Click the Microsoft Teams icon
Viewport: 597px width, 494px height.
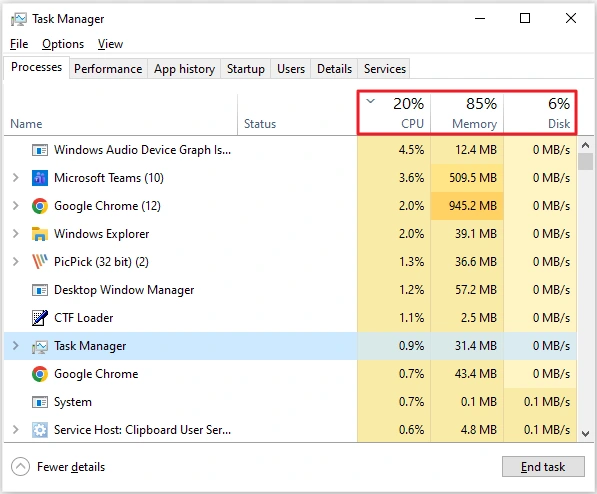[x=40, y=178]
